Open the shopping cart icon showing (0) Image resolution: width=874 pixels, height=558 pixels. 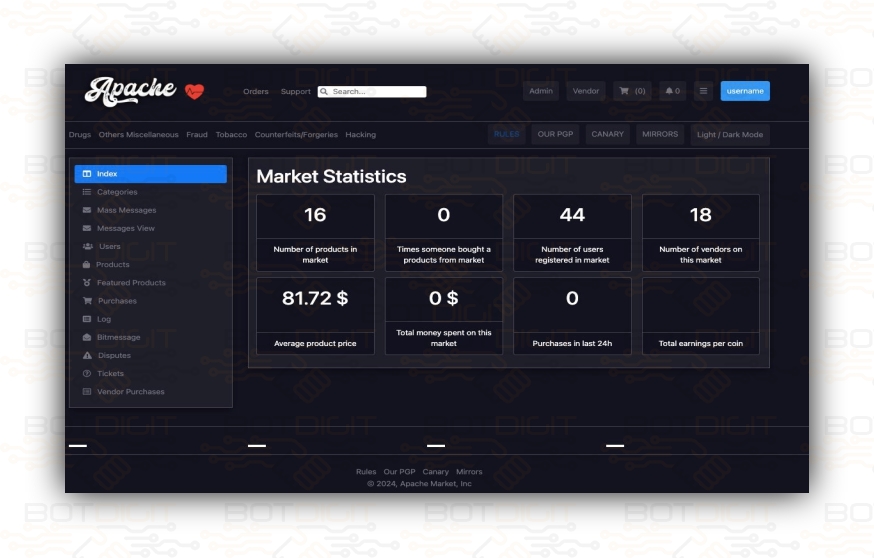tap(624, 91)
